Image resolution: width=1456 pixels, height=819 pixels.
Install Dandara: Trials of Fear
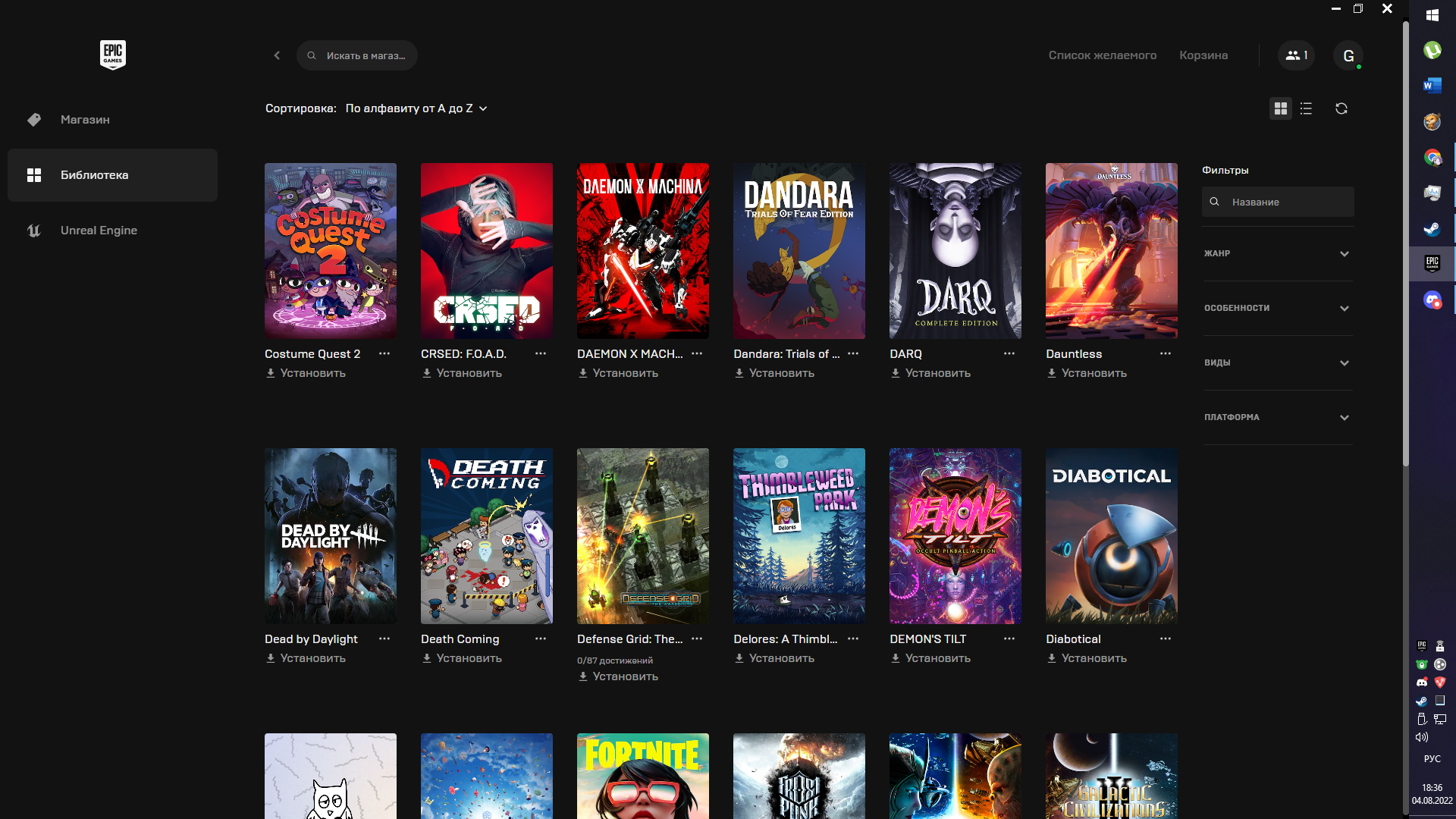pos(774,373)
